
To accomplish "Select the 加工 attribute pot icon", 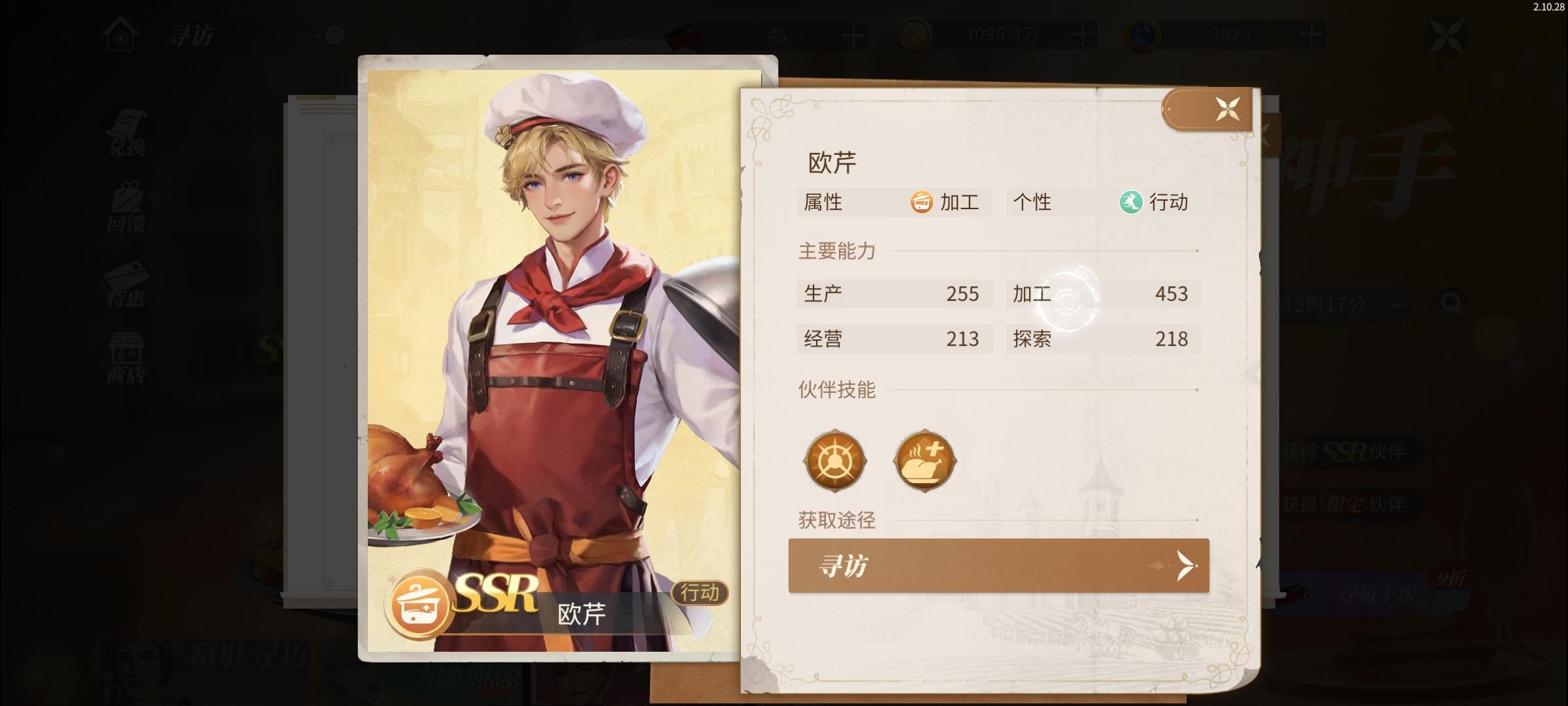I will [921, 203].
